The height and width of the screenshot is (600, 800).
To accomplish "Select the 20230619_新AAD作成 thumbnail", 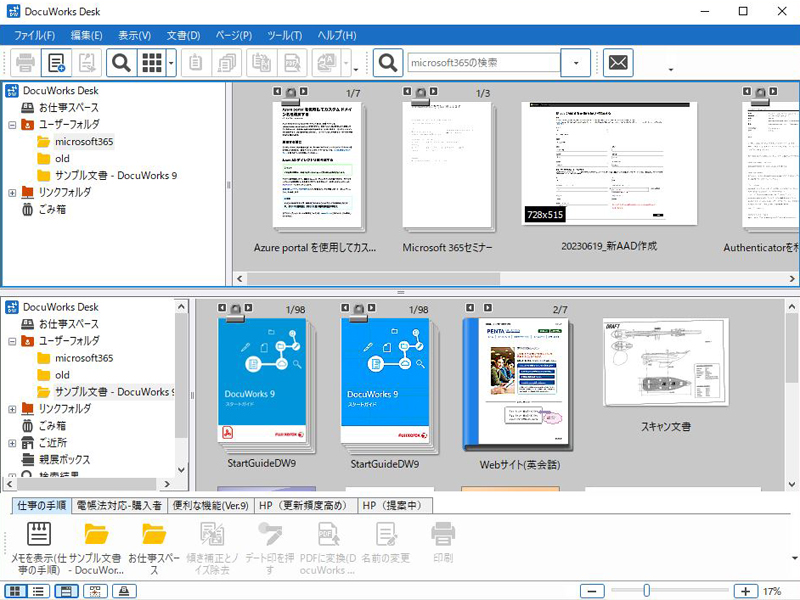I will (609, 163).
